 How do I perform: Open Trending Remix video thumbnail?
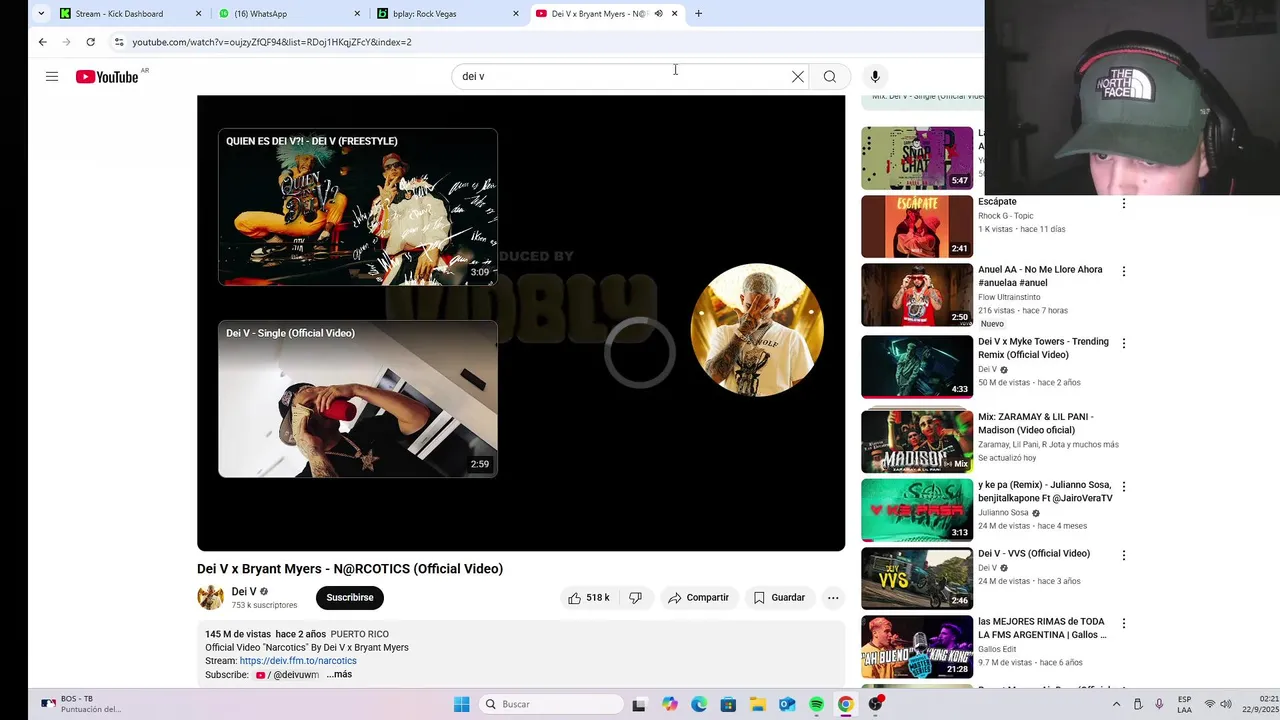coord(917,367)
